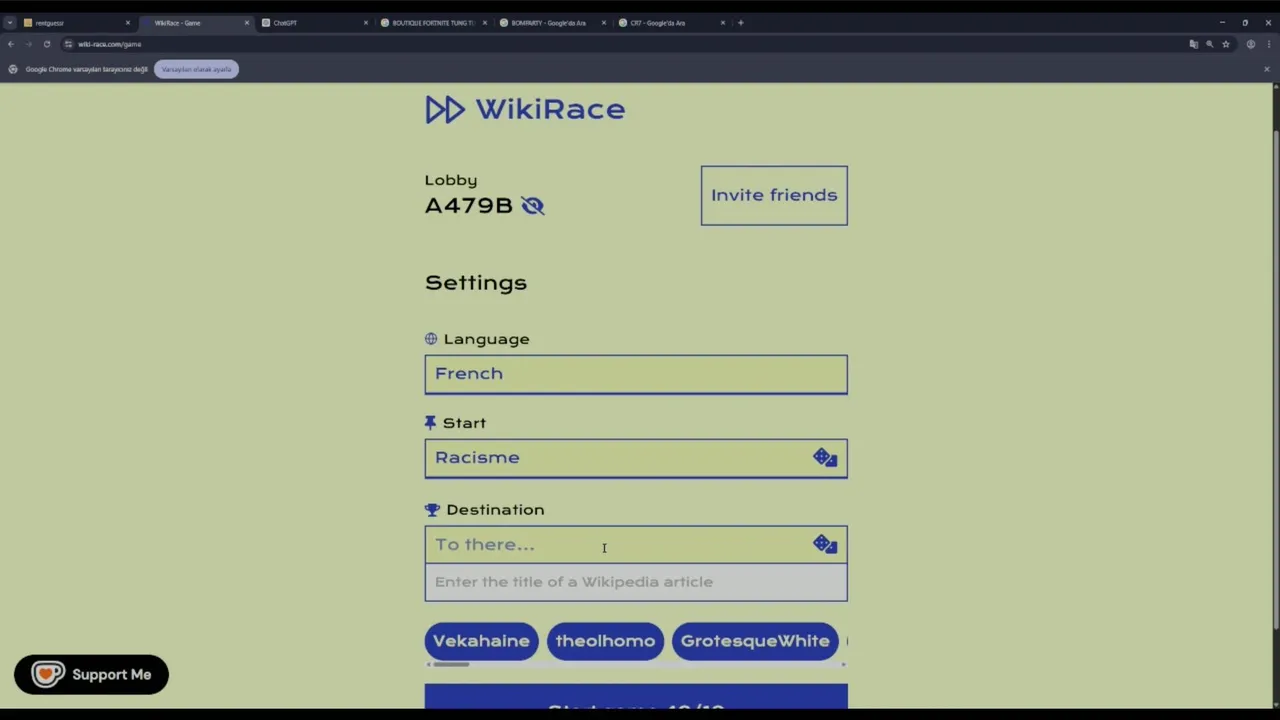The height and width of the screenshot is (720, 1280).
Task: Click the page vertical scrollbar
Action: pyautogui.click(x=1275, y=380)
